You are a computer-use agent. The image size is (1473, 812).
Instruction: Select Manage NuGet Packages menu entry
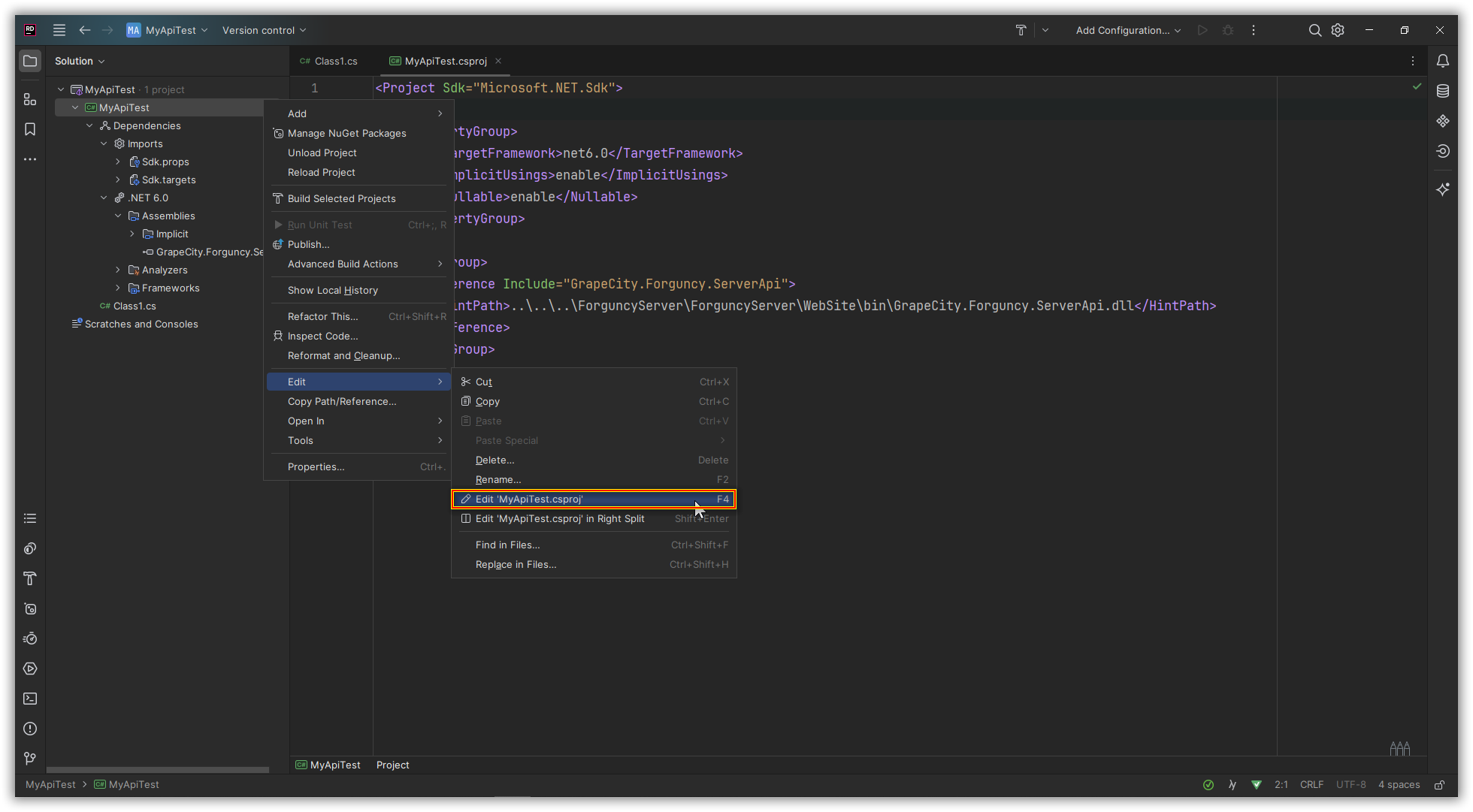(x=346, y=133)
